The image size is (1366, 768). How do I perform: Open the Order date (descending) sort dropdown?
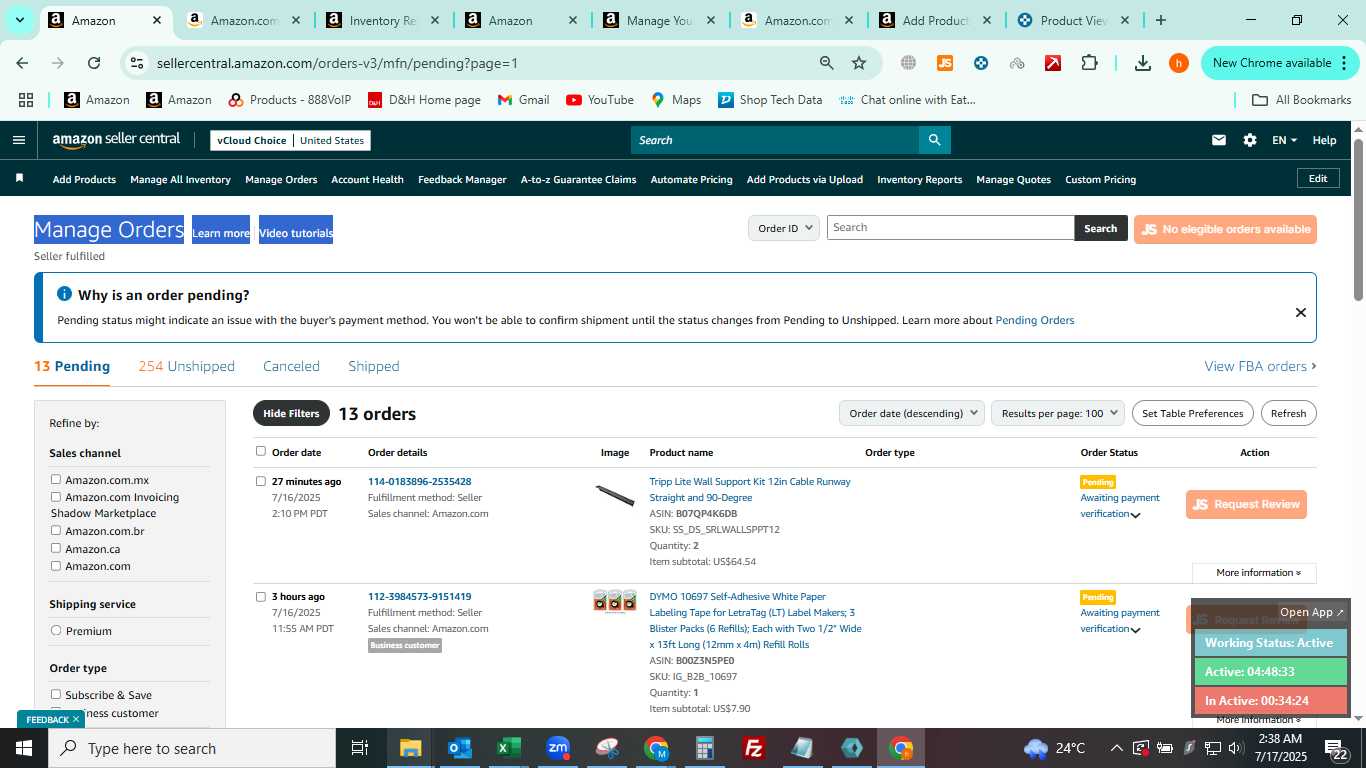pos(911,413)
